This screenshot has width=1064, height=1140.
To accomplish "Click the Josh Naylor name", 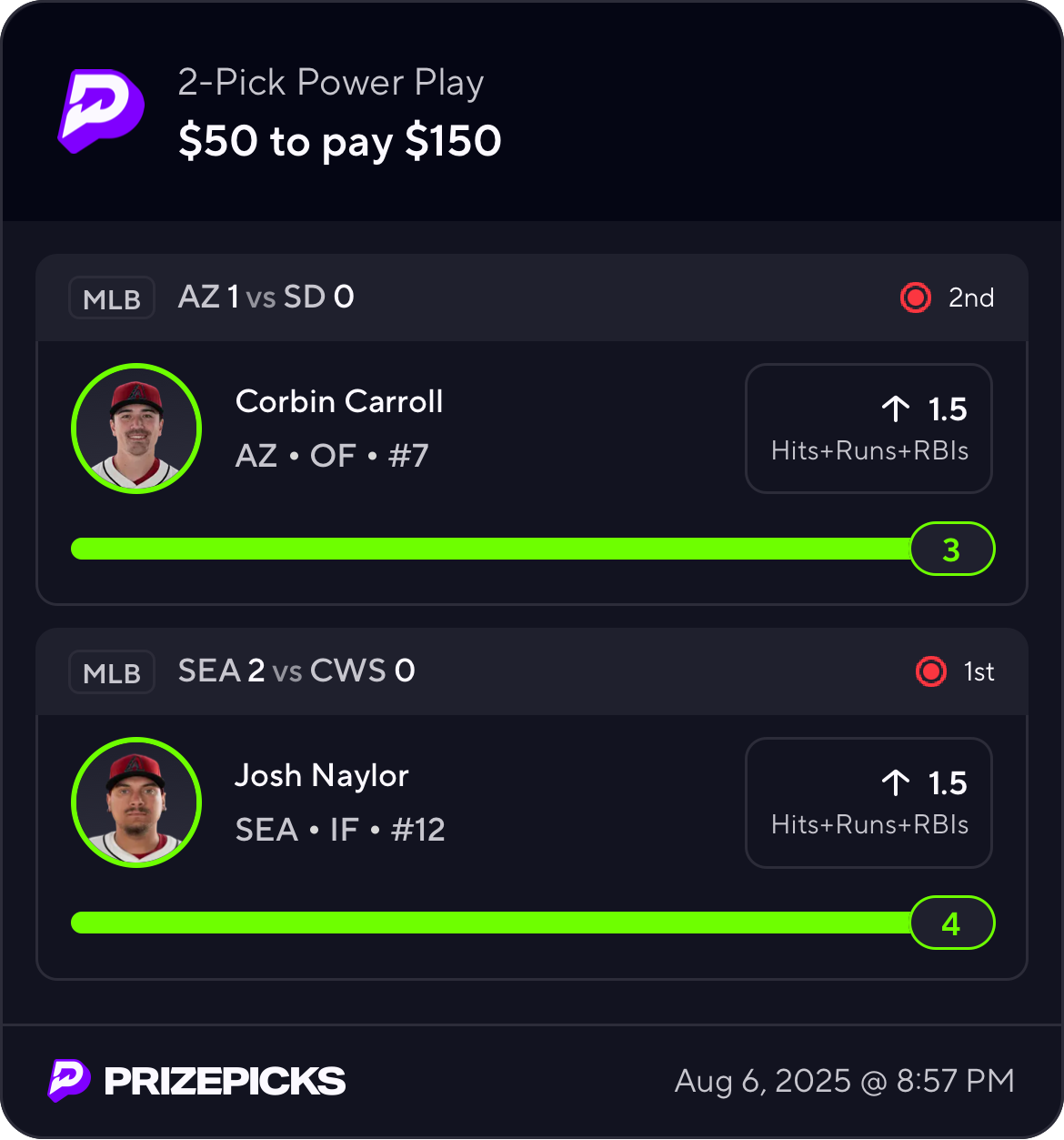I will [322, 775].
